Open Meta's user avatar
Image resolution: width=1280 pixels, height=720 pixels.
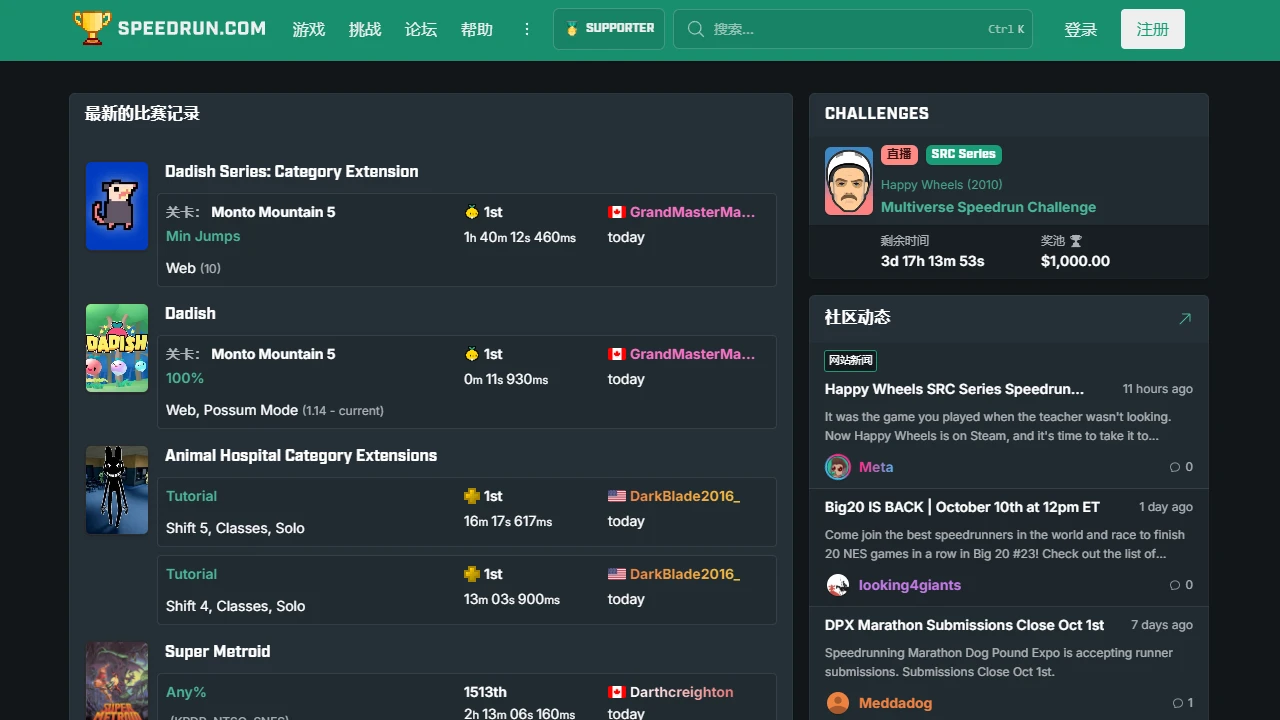click(838, 467)
